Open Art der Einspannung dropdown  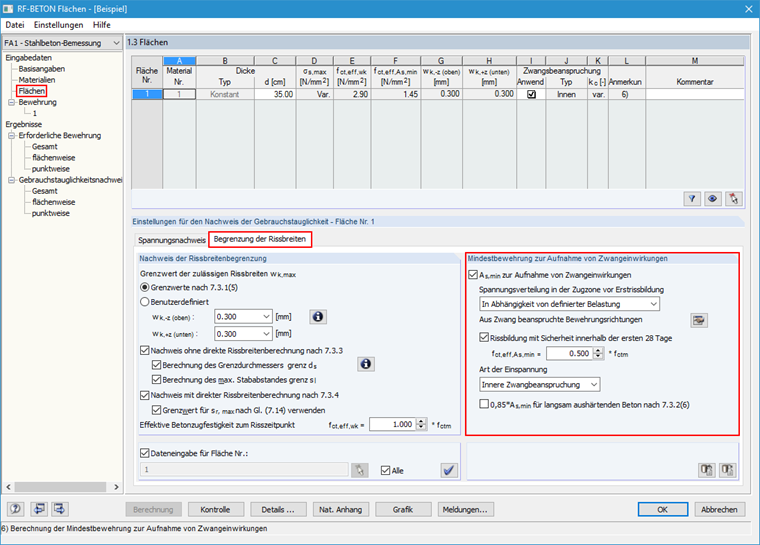click(x=594, y=385)
